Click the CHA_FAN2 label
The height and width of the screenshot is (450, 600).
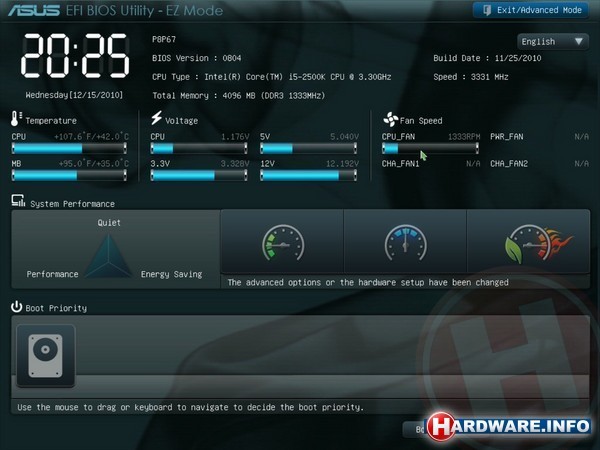pyautogui.click(x=509, y=164)
